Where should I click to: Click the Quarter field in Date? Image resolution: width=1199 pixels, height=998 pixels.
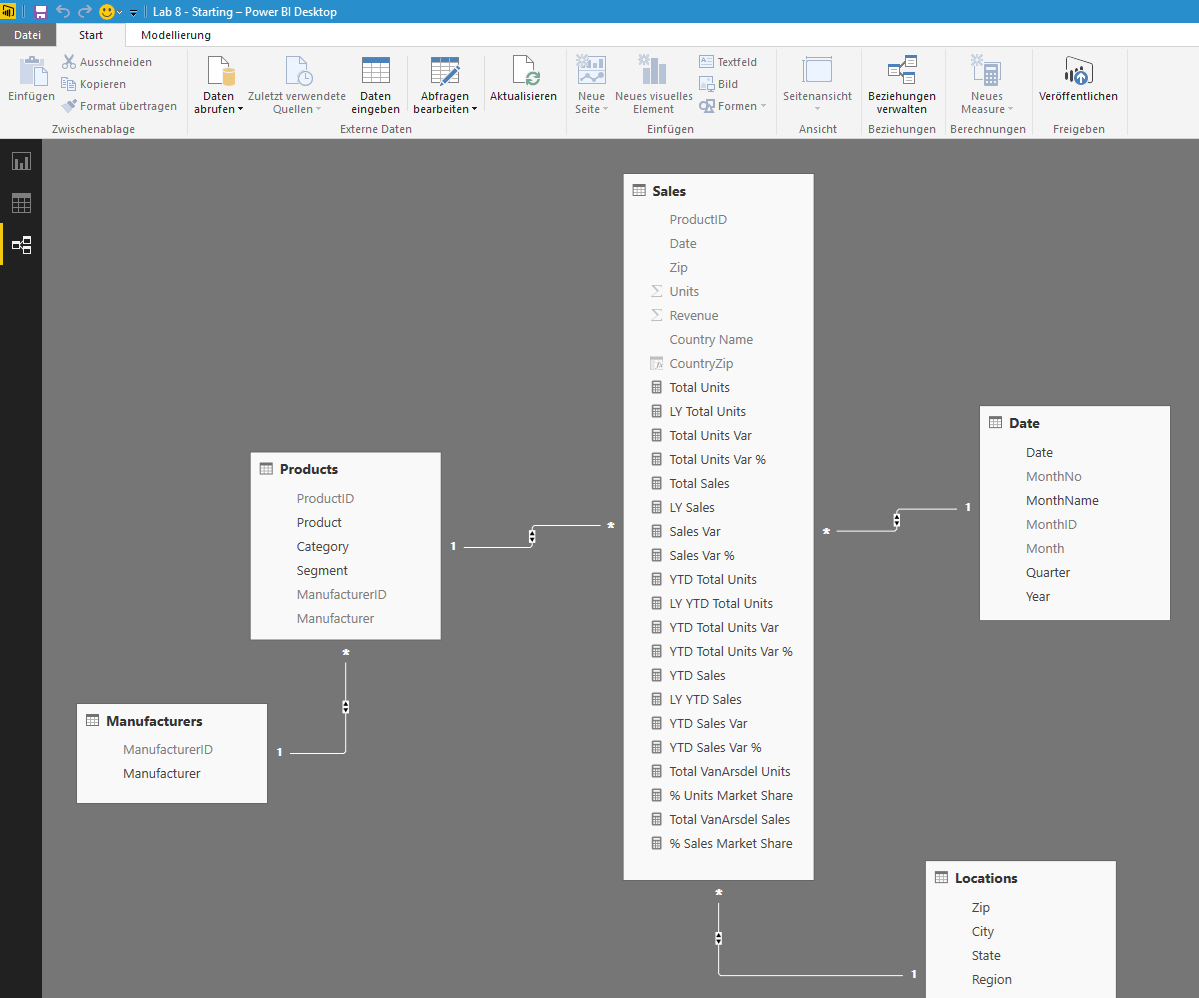1048,573
